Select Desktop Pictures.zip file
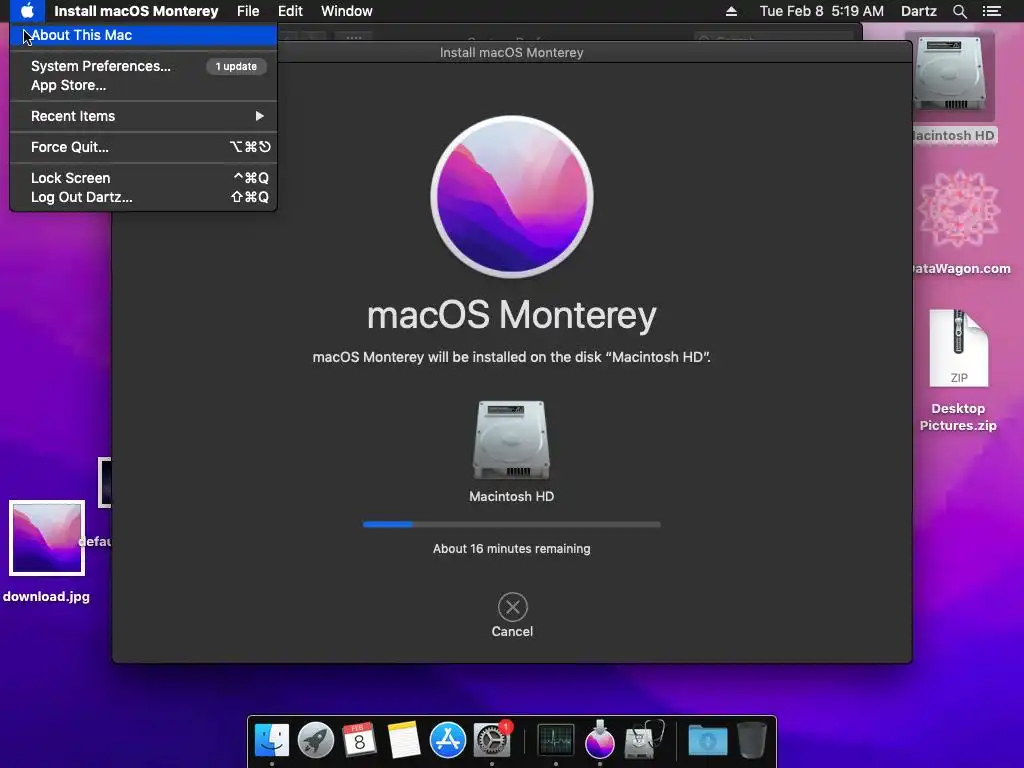 pos(958,348)
